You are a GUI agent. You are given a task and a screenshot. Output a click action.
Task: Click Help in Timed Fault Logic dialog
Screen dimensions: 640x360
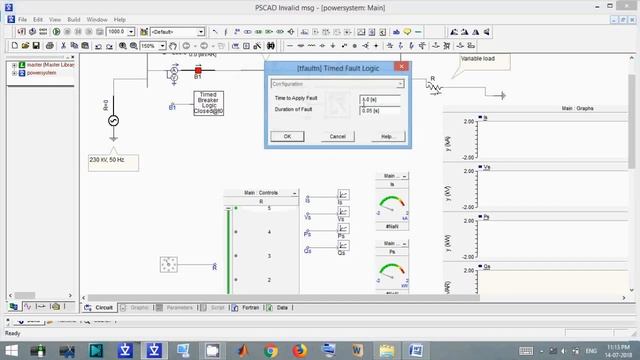(388, 136)
